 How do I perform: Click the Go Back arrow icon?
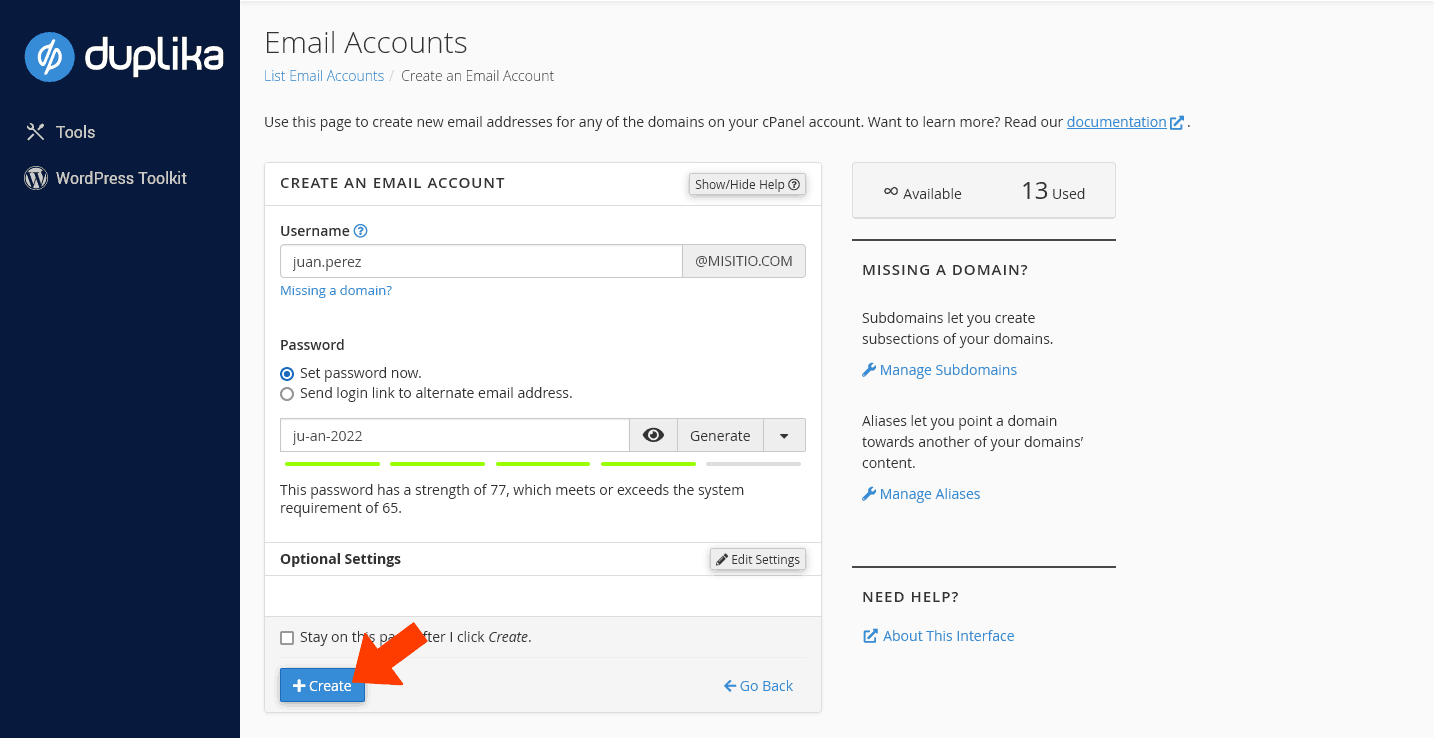pos(730,686)
